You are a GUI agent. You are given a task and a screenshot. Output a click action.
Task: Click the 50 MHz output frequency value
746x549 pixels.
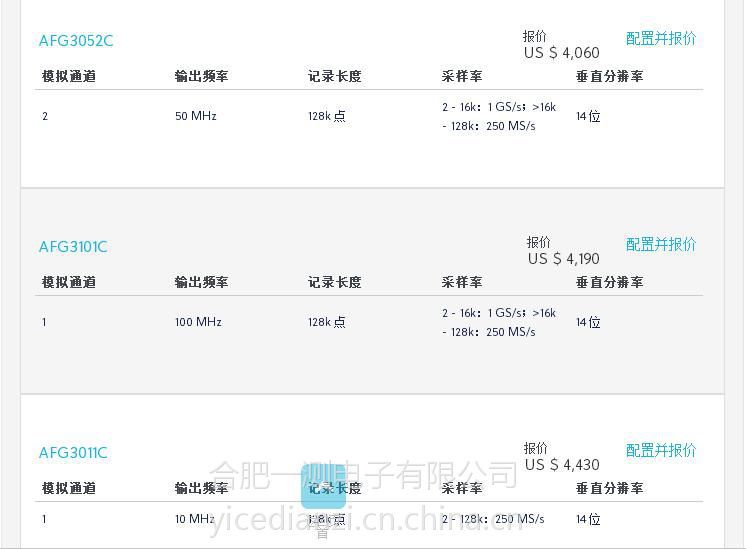196,116
